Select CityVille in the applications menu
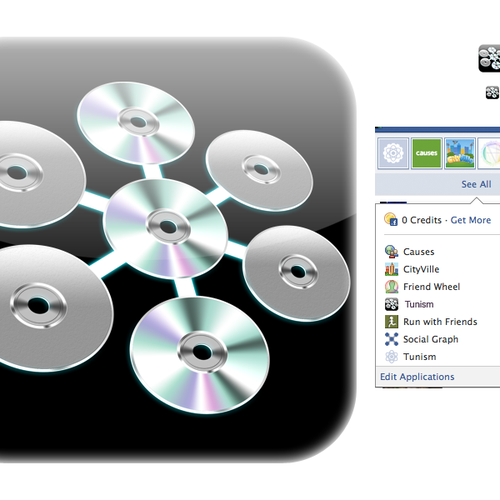This screenshot has height=500, width=500. [x=421, y=269]
